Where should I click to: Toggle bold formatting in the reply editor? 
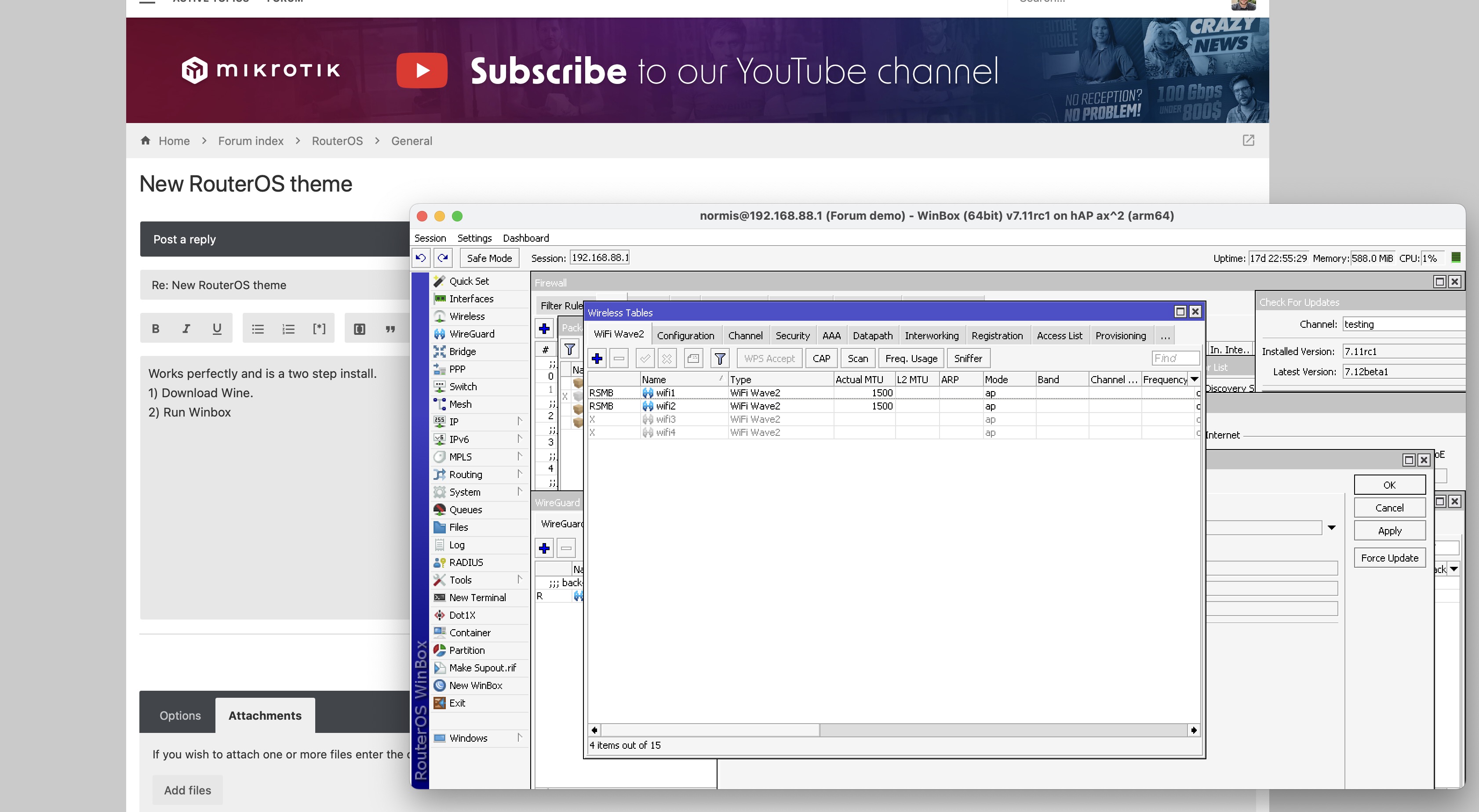[x=155, y=328]
